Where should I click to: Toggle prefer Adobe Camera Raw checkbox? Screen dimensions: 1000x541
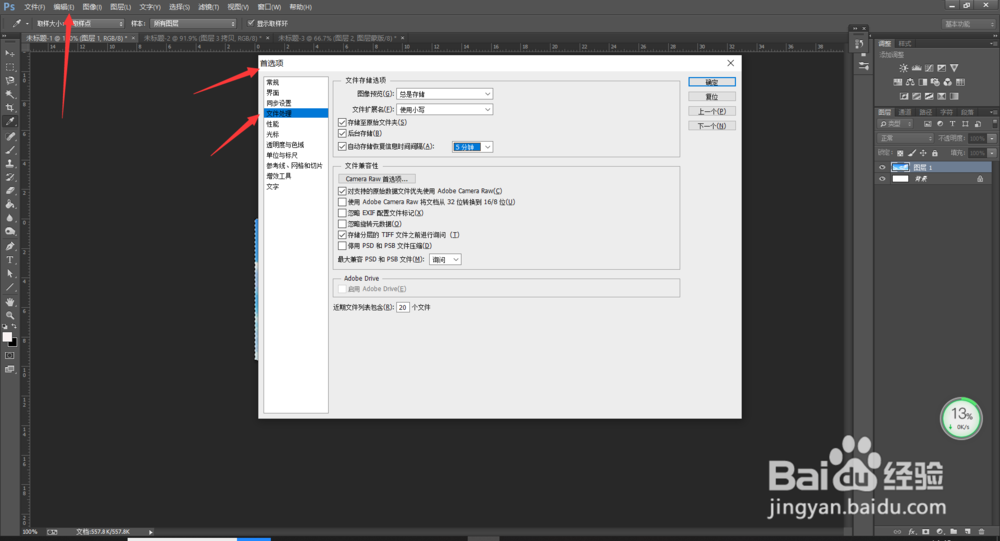click(342, 191)
